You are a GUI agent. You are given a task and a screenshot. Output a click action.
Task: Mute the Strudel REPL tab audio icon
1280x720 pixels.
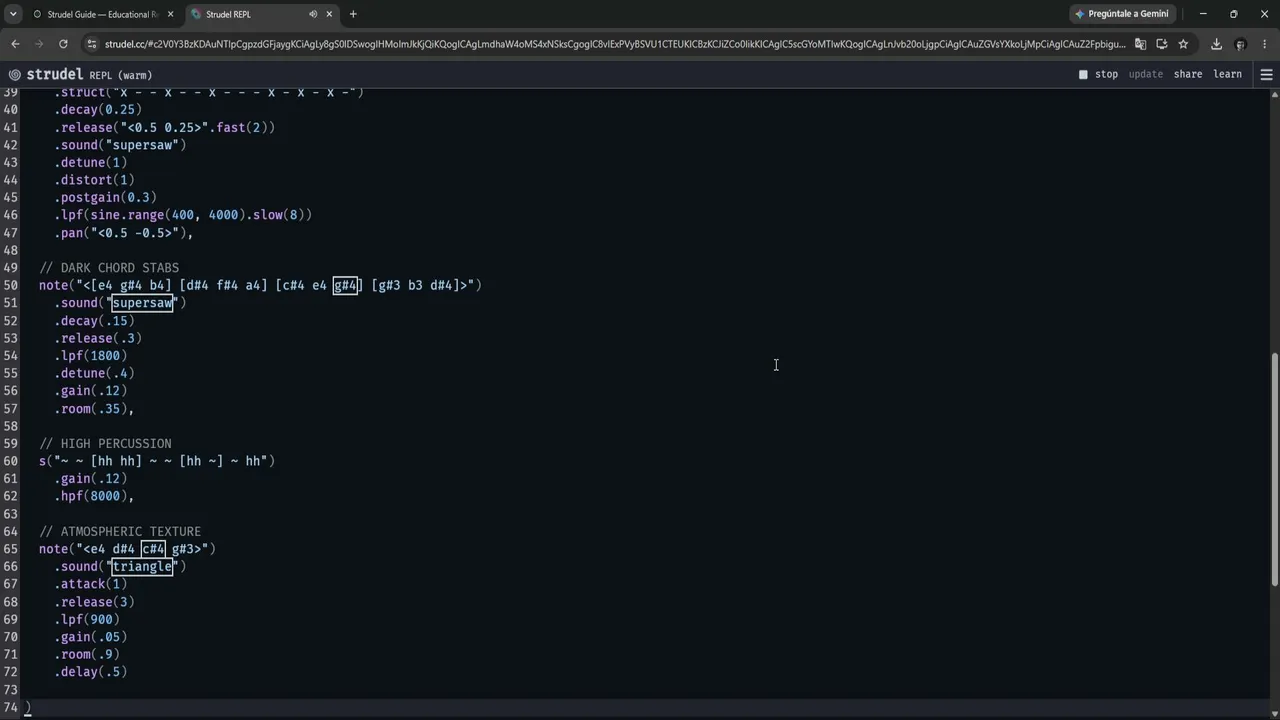click(313, 14)
